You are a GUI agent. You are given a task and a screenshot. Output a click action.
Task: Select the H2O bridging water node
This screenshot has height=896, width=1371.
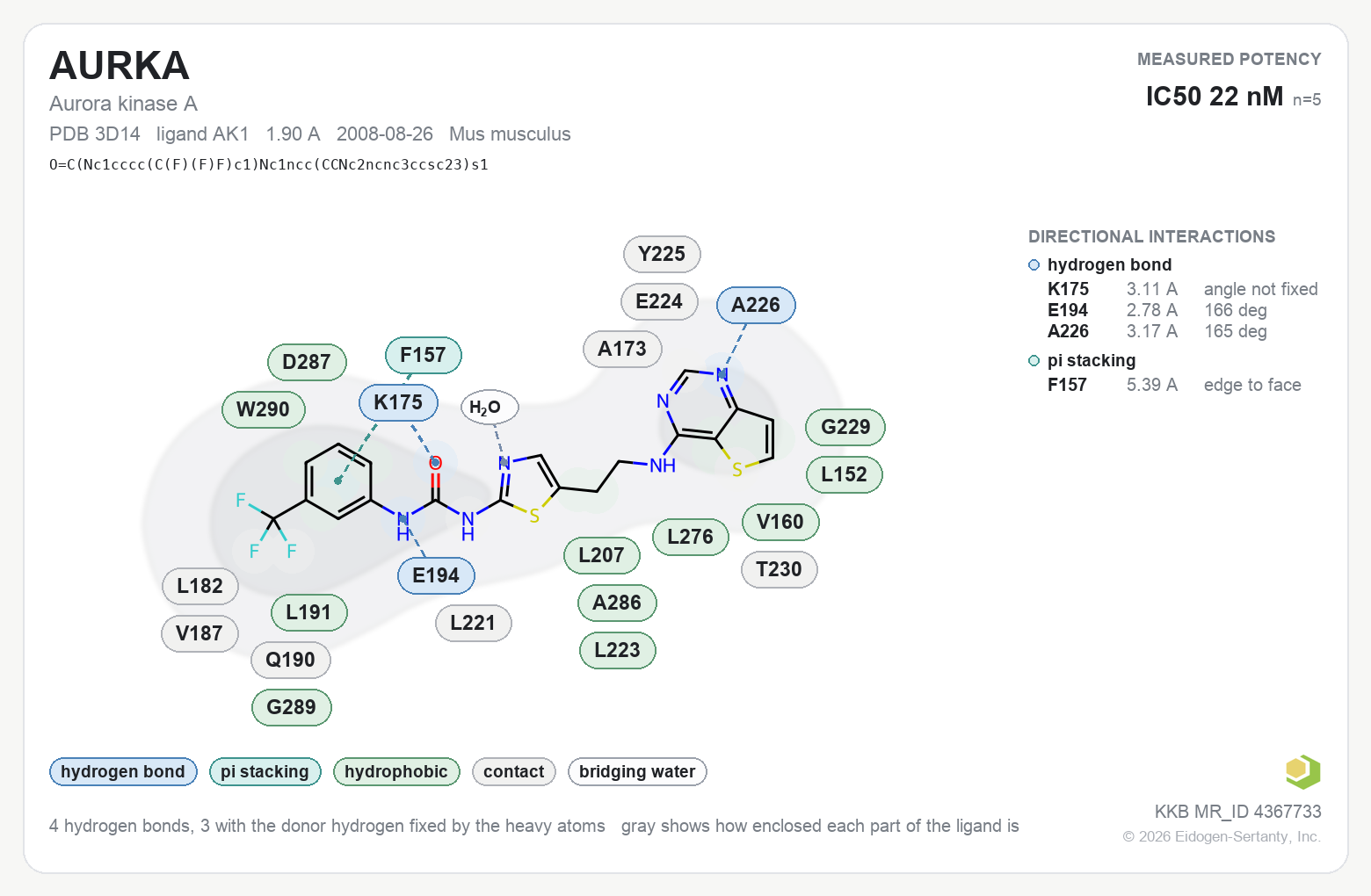(490, 407)
